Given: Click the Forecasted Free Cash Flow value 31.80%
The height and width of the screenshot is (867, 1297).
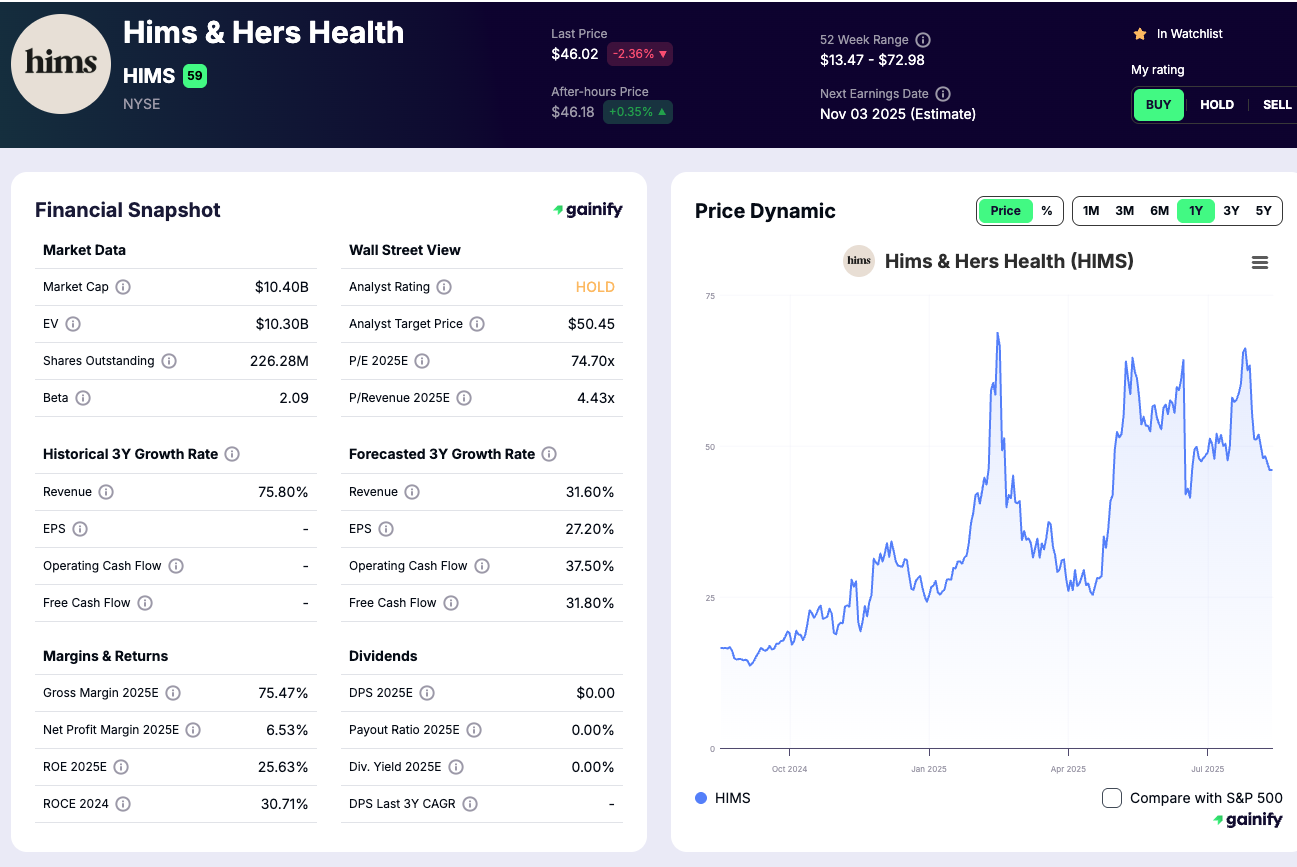Looking at the screenshot, I should 590,603.
